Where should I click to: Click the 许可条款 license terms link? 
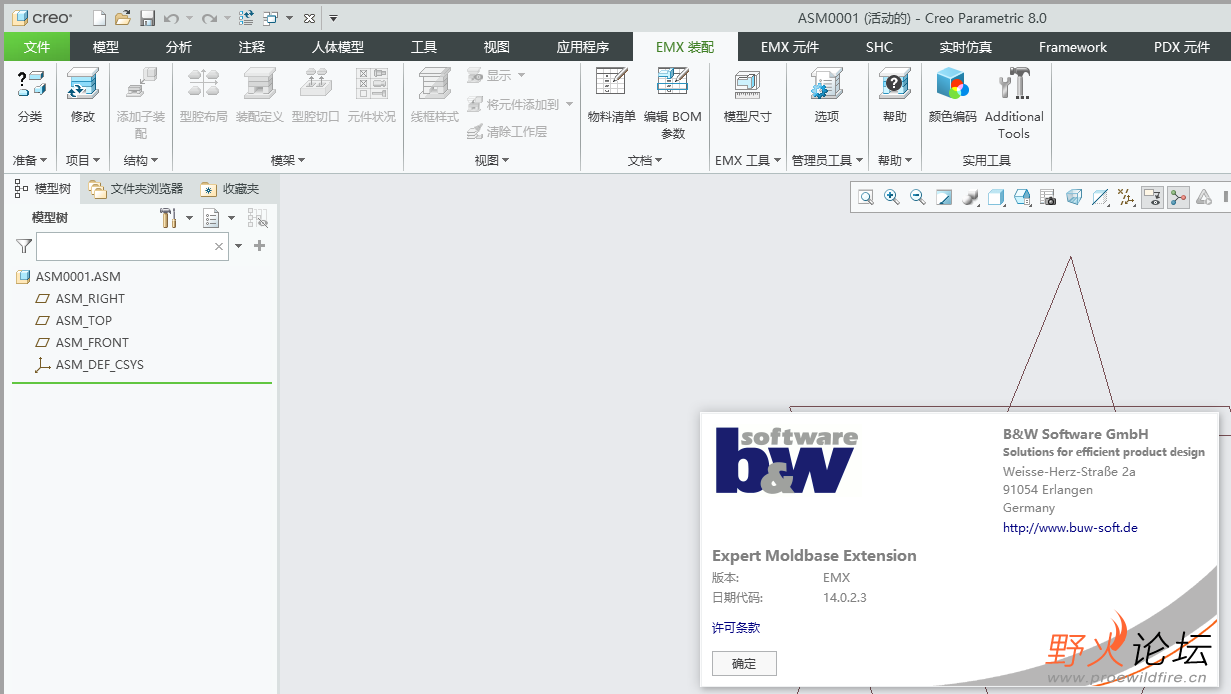[736, 627]
